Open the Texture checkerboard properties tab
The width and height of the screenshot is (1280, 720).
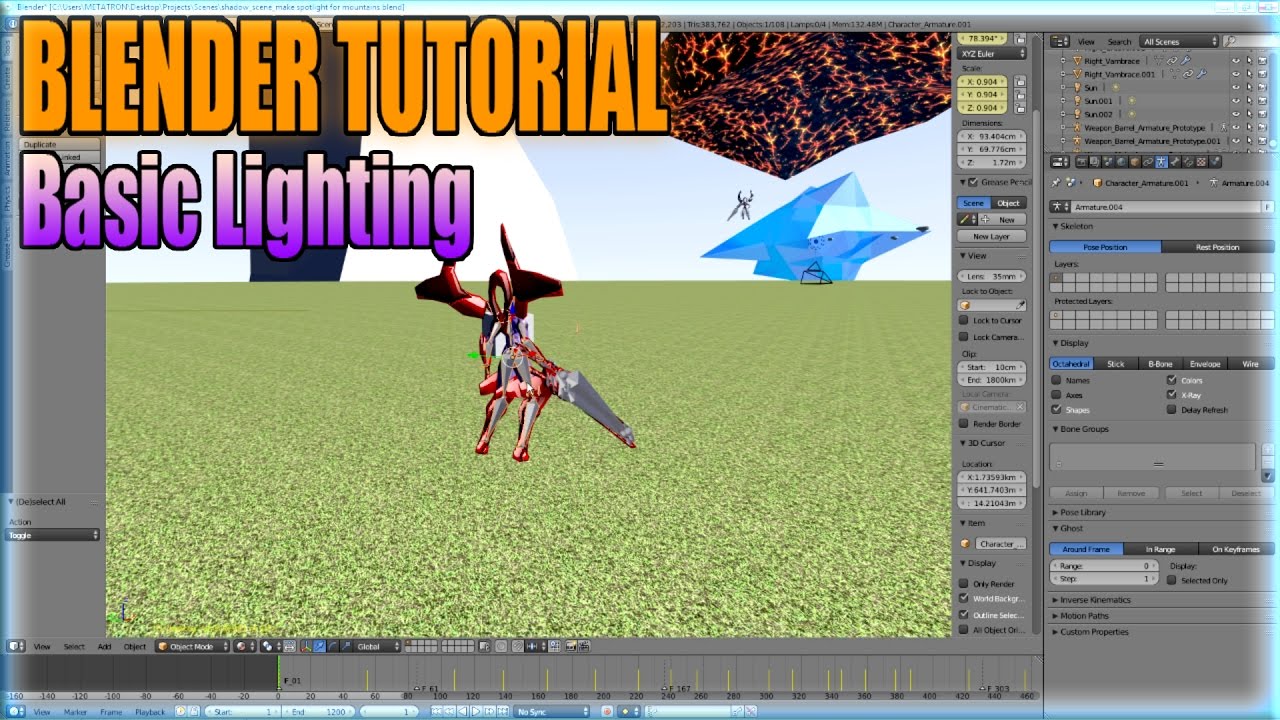(x=1201, y=162)
